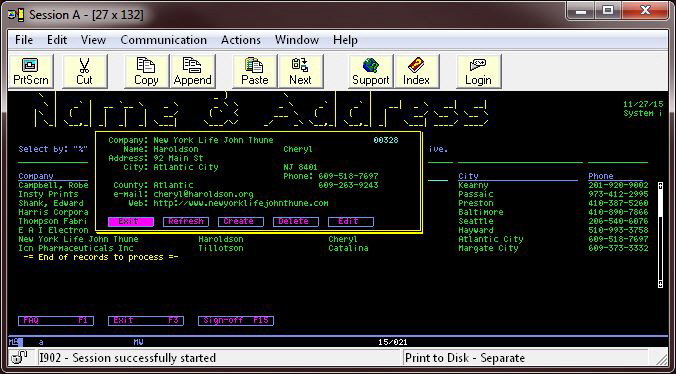The width and height of the screenshot is (676, 374).
Task: Open the Help menu
Action: click(x=345, y=40)
